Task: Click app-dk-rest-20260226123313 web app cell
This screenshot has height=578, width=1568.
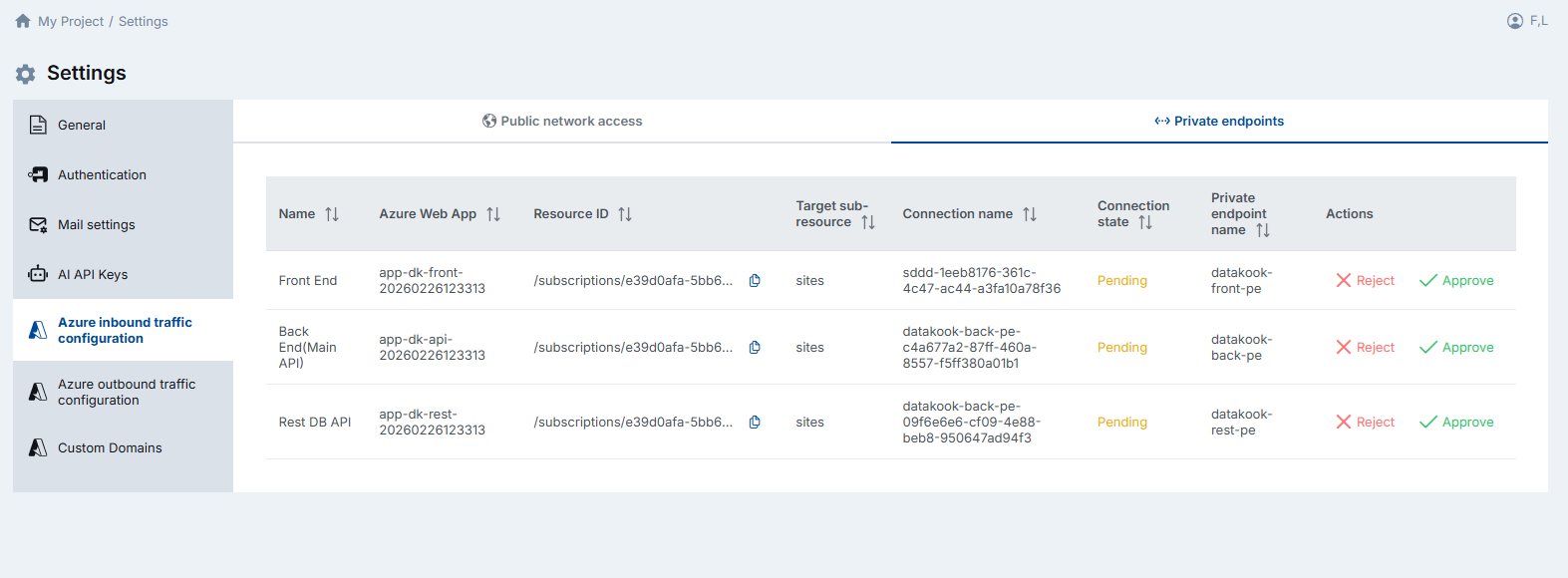Action: click(432, 422)
